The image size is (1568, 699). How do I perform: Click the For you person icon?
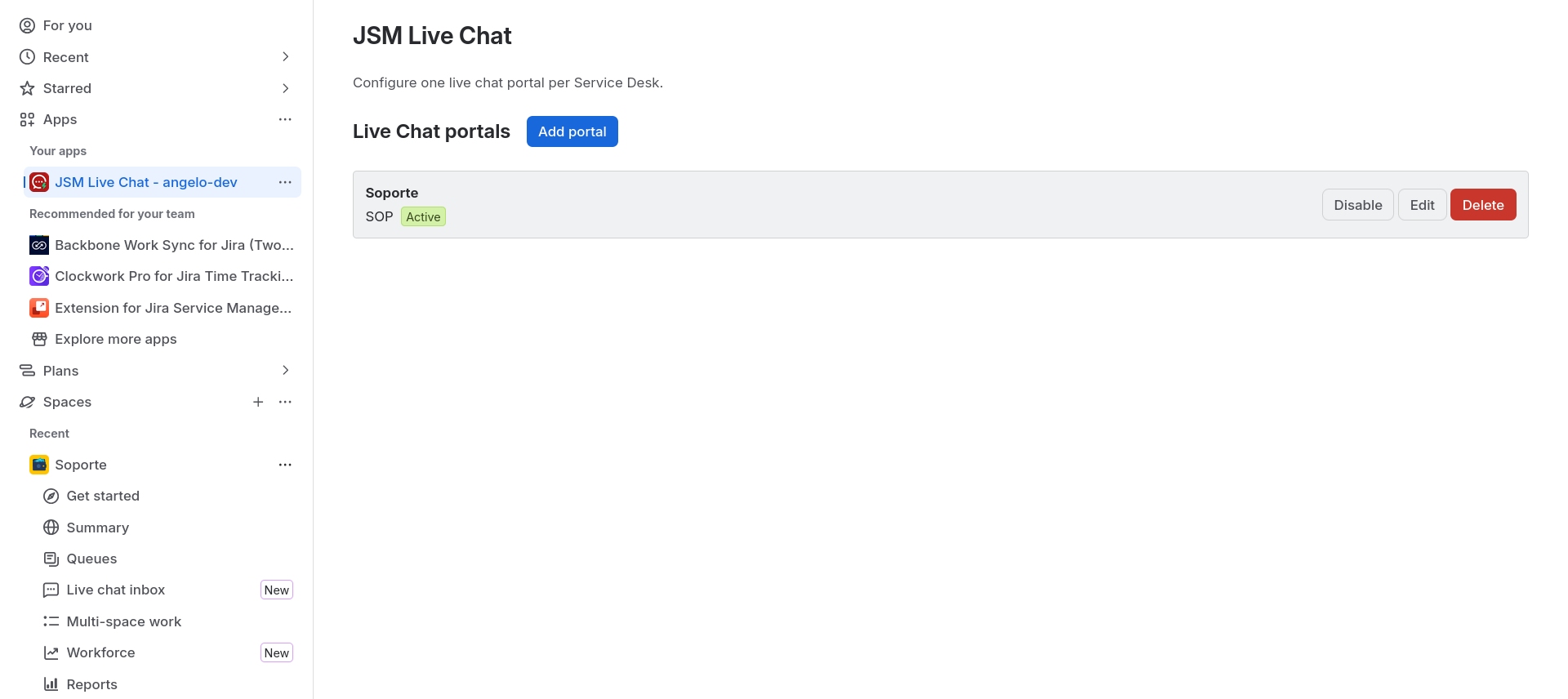[x=27, y=25]
